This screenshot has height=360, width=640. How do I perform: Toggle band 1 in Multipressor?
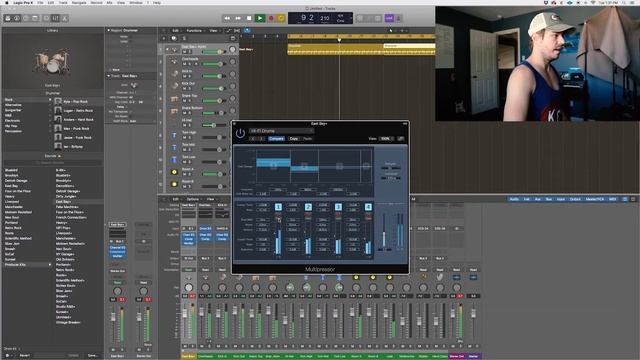(x=278, y=207)
